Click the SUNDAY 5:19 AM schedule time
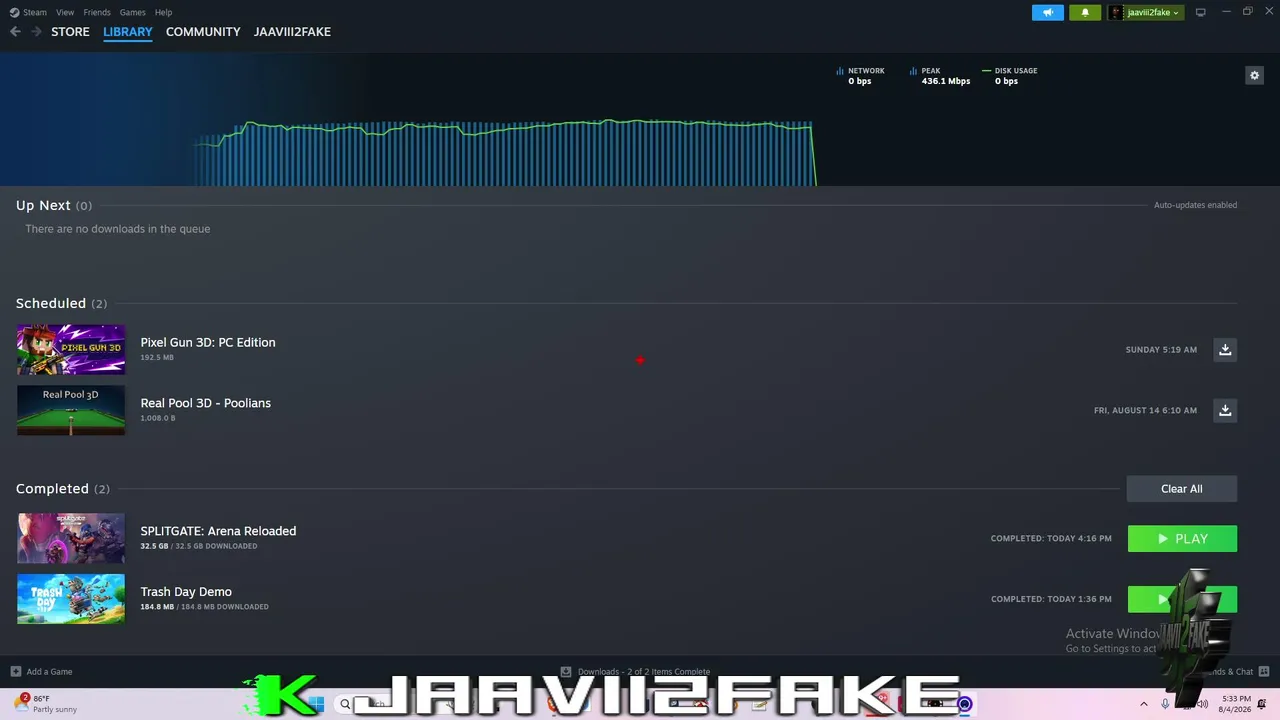The height and width of the screenshot is (720, 1280). (x=1161, y=350)
